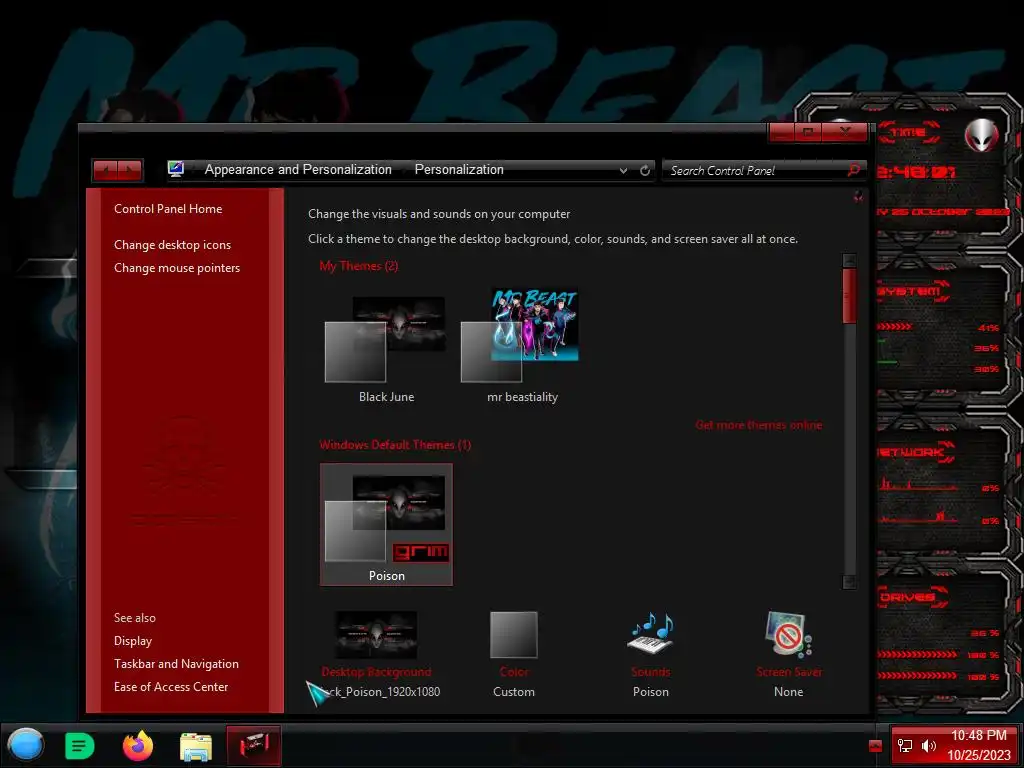The height and width of the screenshot is (768, 1024).
Task: Click the alien head logo on the widget
Action: [x=981, y=135]
